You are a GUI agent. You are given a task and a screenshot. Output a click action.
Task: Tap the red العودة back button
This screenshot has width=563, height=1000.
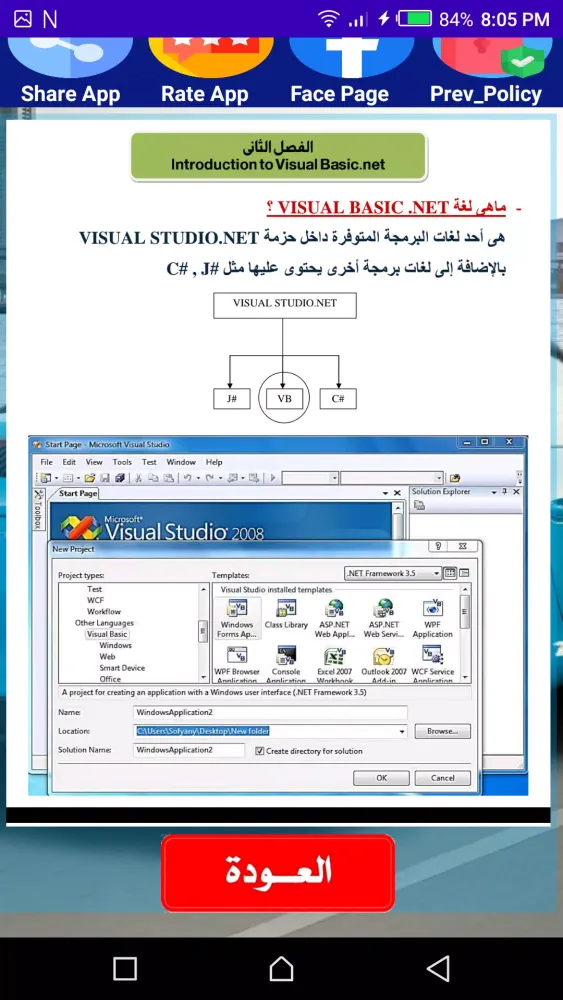pos(278,872)
